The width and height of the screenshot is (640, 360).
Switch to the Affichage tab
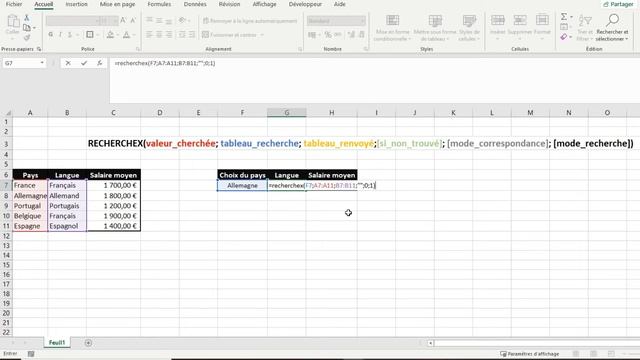(264, 4)
